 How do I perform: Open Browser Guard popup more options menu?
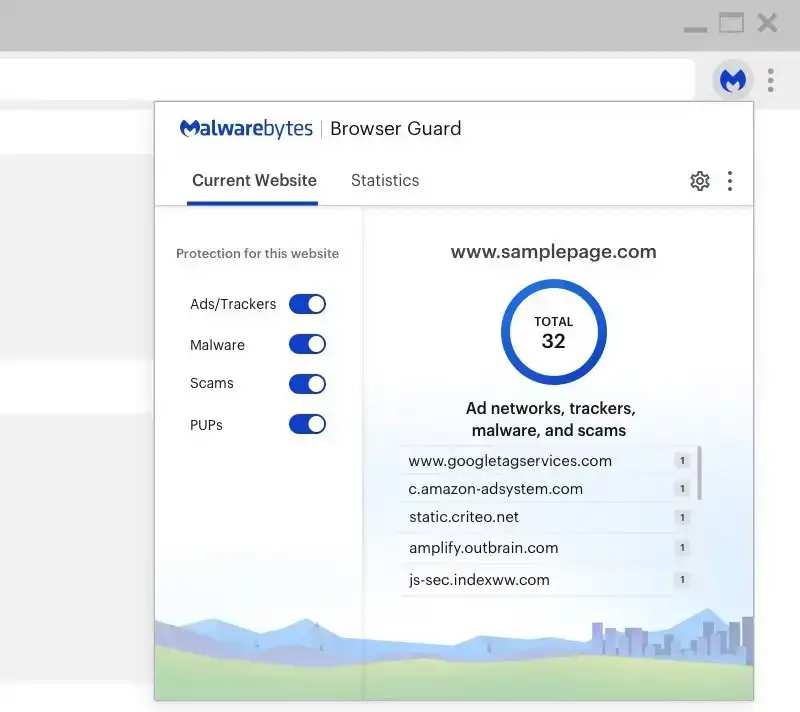click(730, 181)
